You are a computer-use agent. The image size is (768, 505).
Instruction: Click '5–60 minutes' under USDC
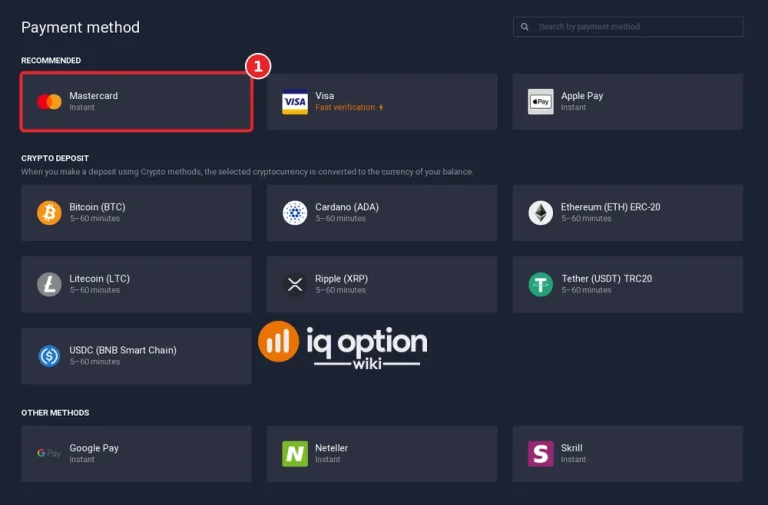pos(95,361)
